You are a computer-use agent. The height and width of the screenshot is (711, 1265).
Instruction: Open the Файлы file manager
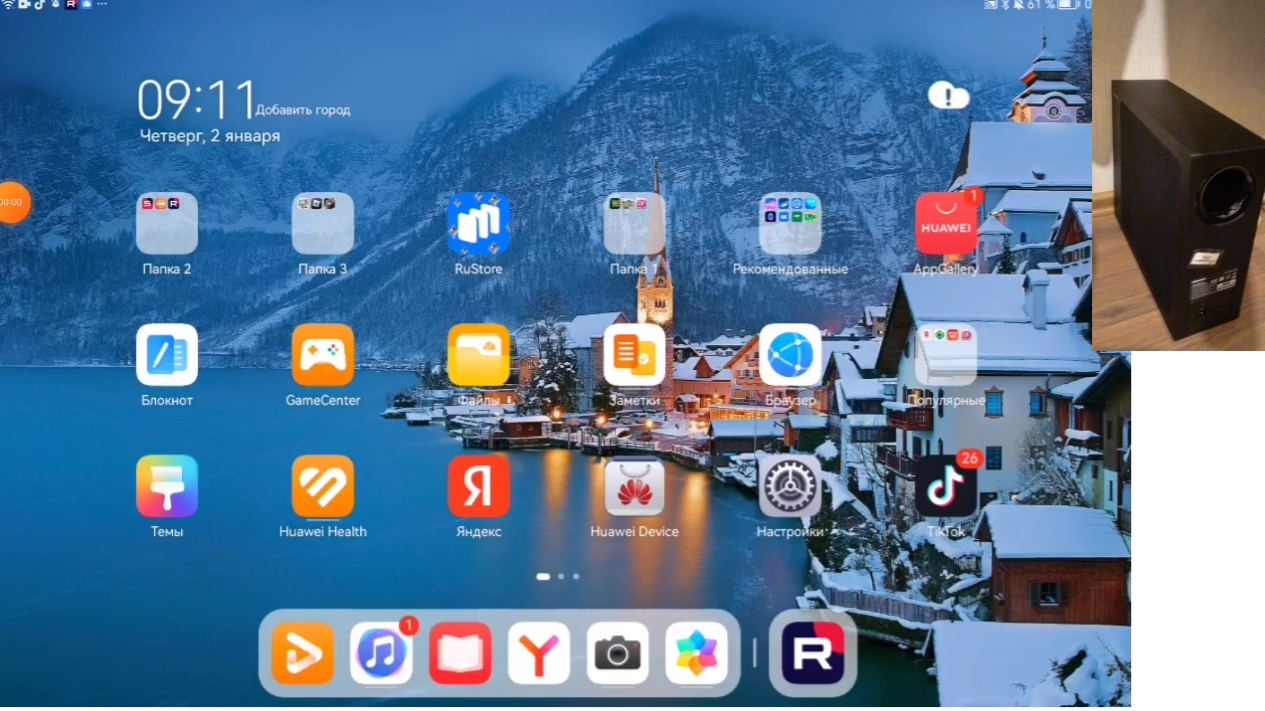pyautogui.click(x=479, y=355)
